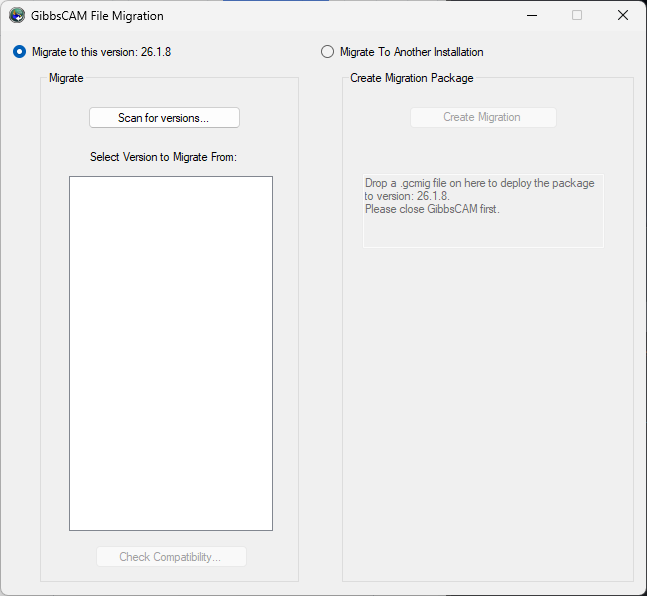Image resolution: width=647 pixels, height=596 pixels.
Task: Click the .gcmig file drop area
Action: click(483, 211)
